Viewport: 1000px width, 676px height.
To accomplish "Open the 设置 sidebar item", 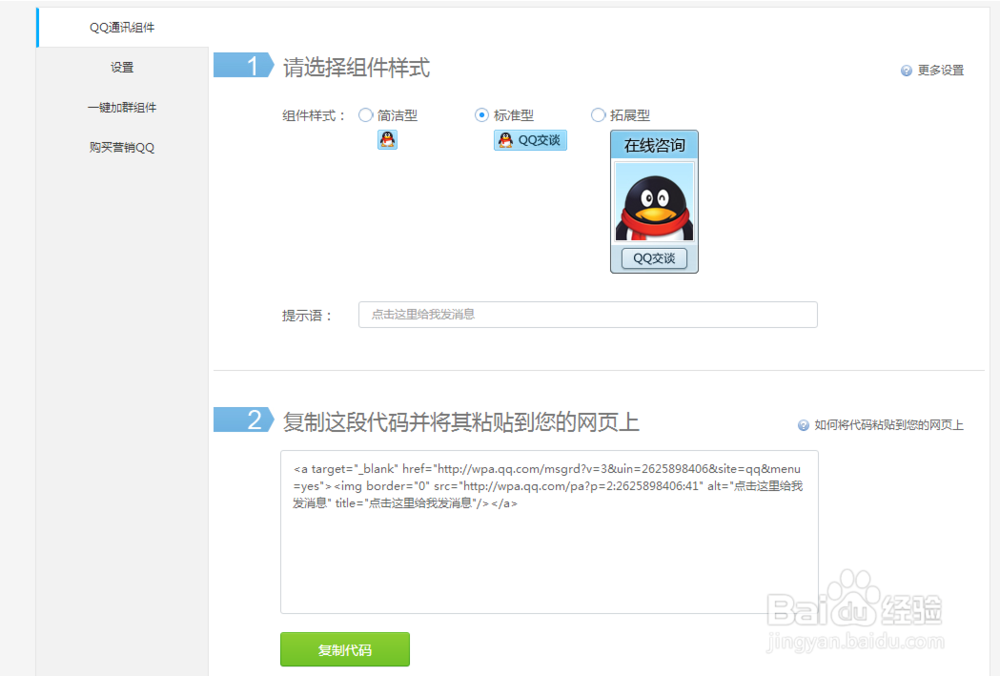I will (x=122, y=68).
